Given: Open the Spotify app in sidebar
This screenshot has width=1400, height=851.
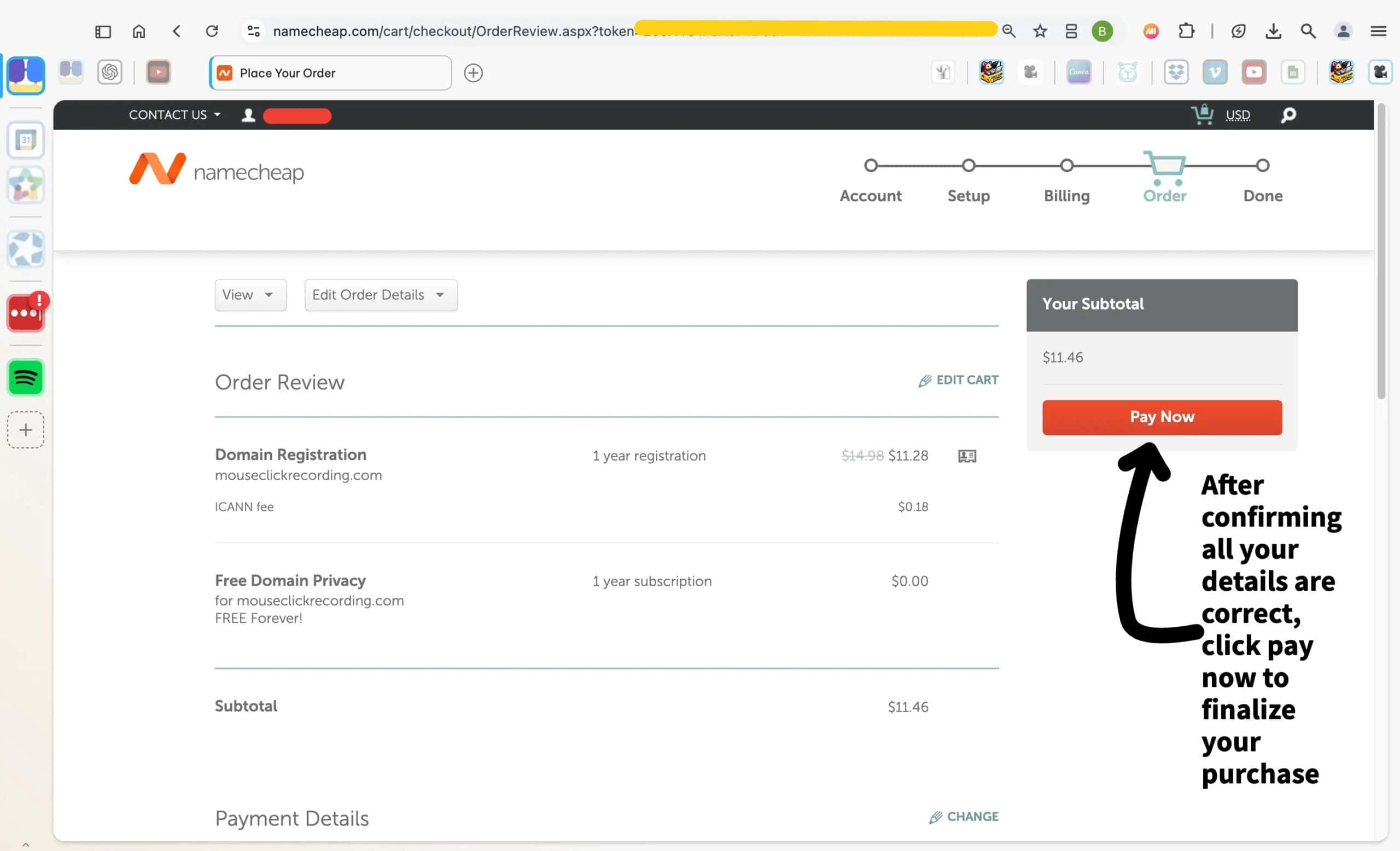Looking at the screenshot, I should click(26, 377).
